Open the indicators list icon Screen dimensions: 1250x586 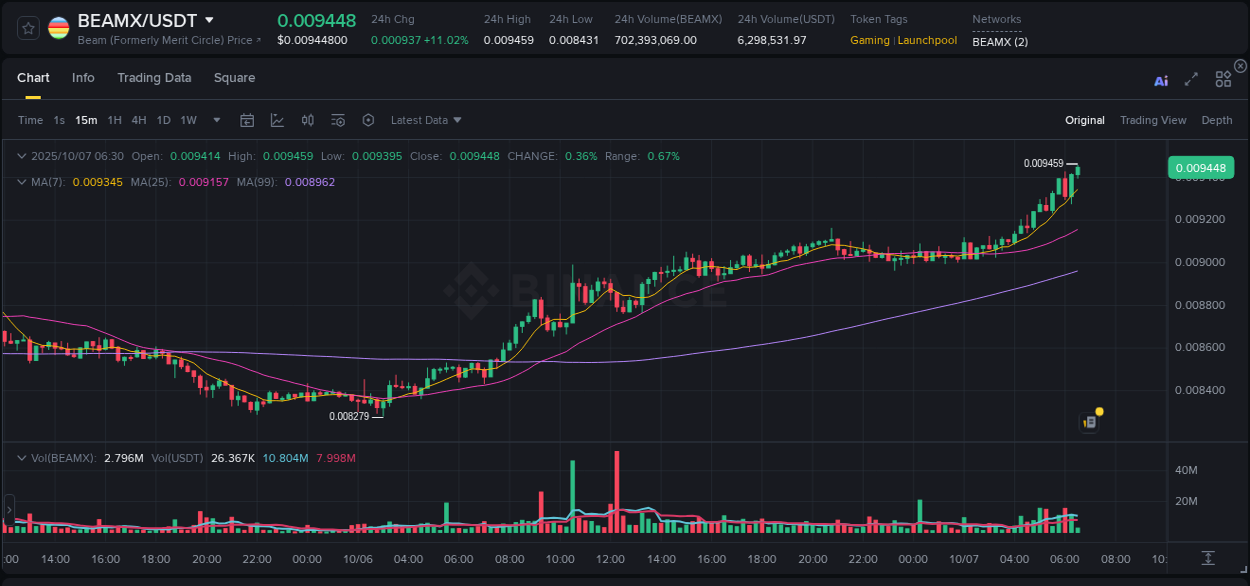point(337,120)
